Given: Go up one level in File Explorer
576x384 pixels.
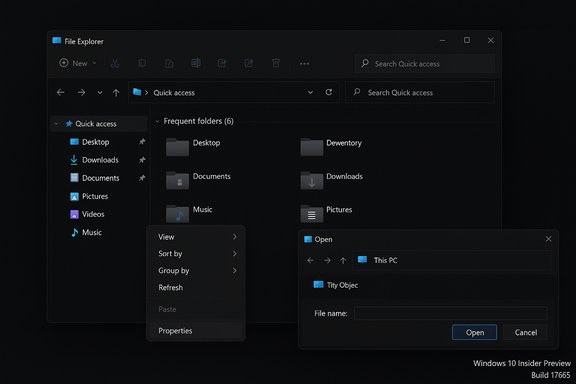Looking at the screenshot, I should [116, 93].
